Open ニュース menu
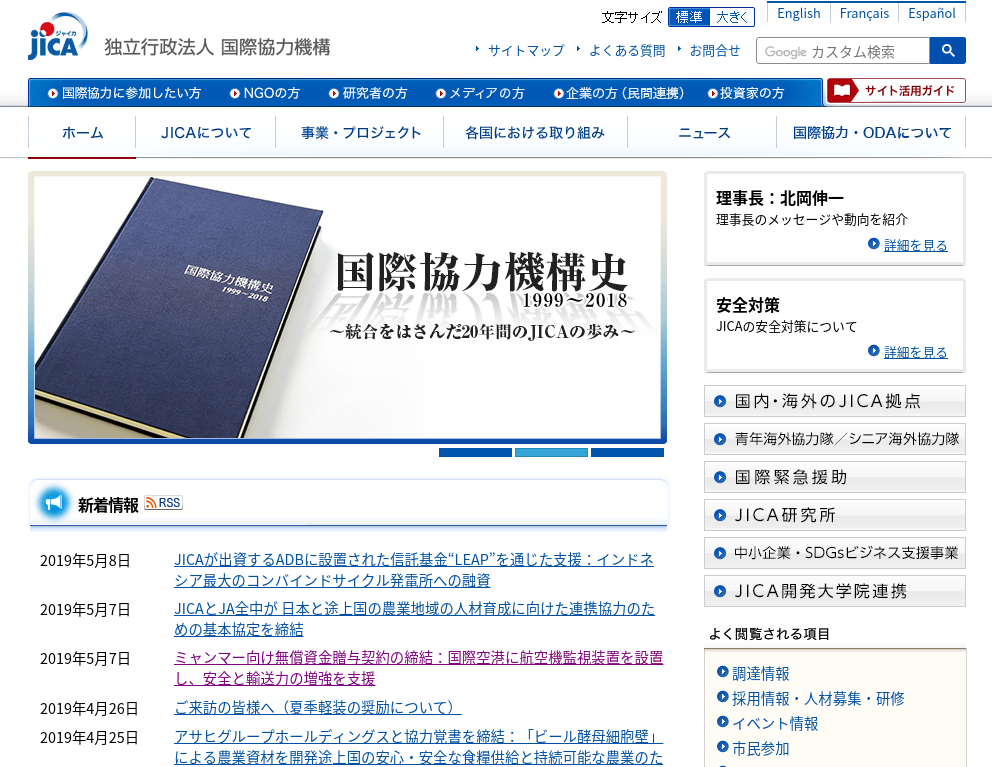The width and height of the screenshot is (992, 767). [702, 133]
